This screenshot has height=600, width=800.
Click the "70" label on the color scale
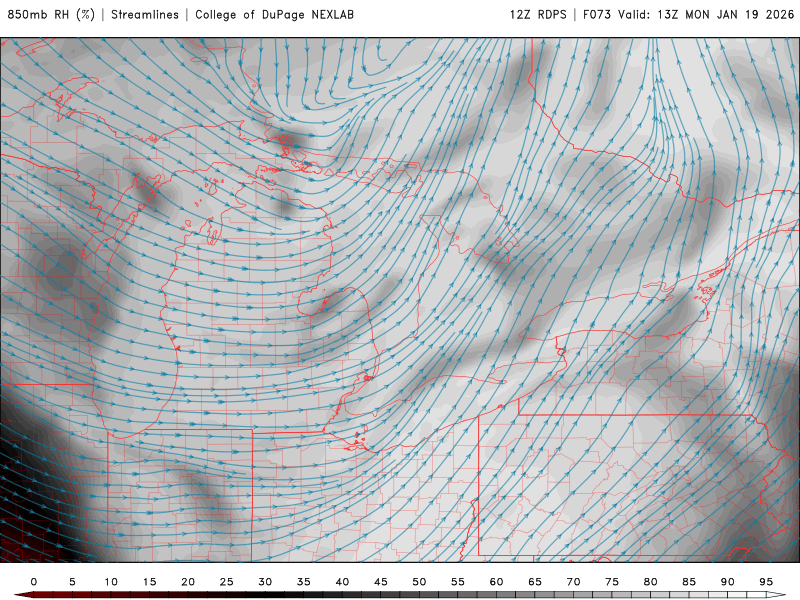(573, 582)
